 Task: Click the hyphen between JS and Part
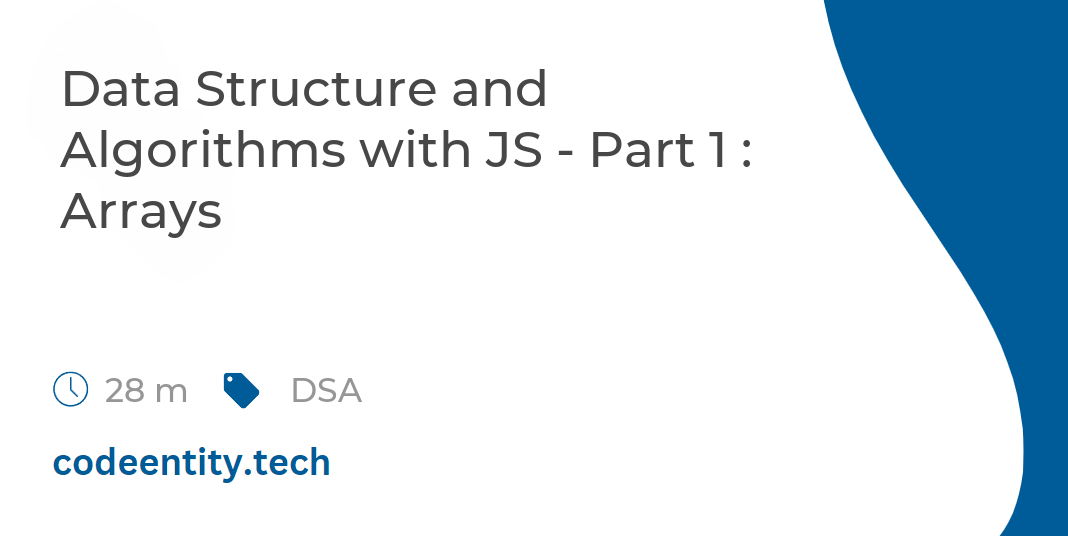coord(567,155)
